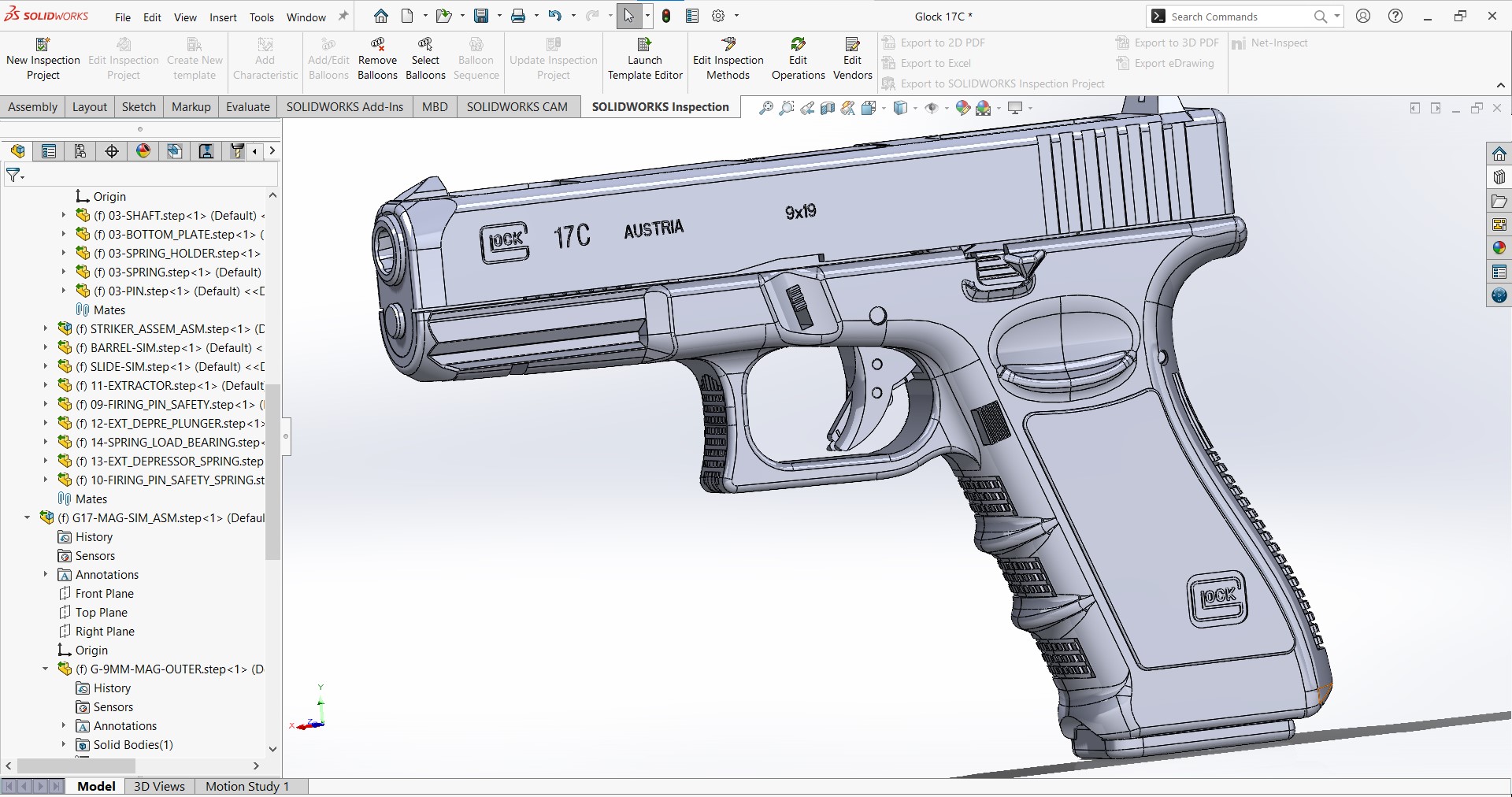This screenshot has width=1512, height=797.
Task: Open the FeatureManager Design Tree tab icon
Action: 17,151
